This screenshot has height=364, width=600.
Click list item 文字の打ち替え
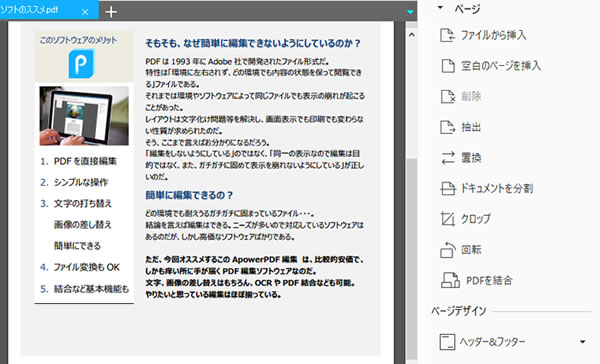83,203
